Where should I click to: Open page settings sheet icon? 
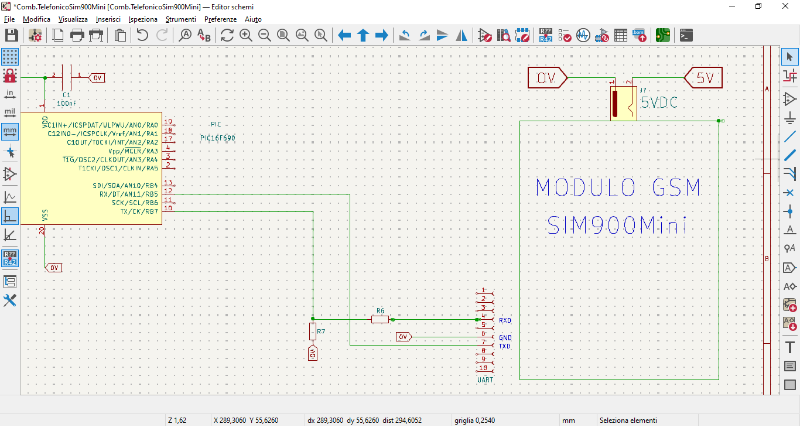58,35
